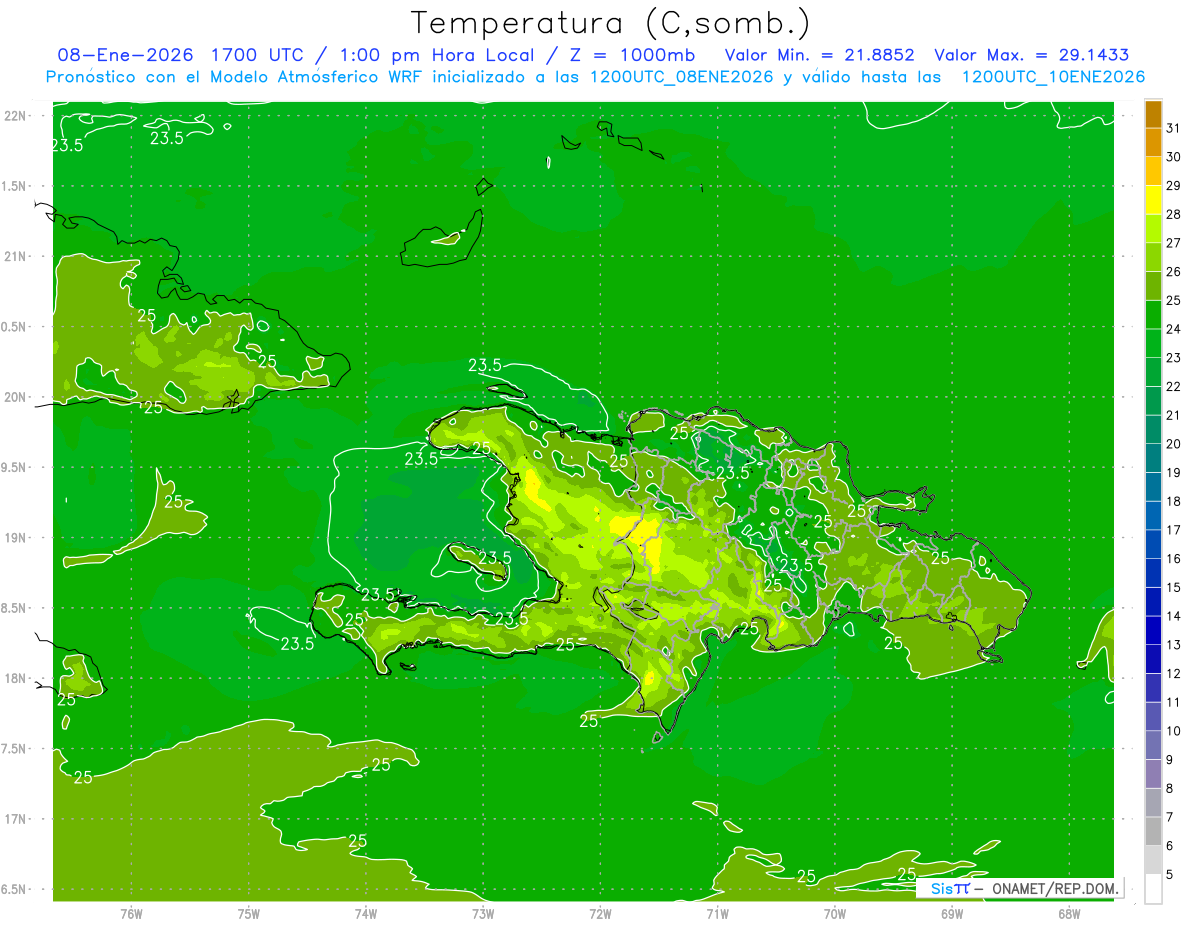This screenshot has height=927, width=1200.
Task: Select the '1200UTC_10ENE2026' valid-until time text
Action: click(x=1053, y=77)
